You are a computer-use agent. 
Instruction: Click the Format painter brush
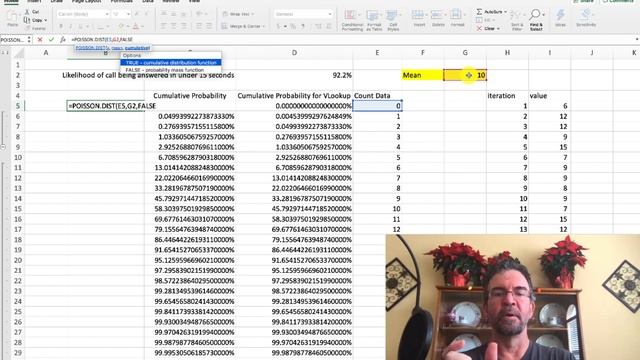point(27,28)
